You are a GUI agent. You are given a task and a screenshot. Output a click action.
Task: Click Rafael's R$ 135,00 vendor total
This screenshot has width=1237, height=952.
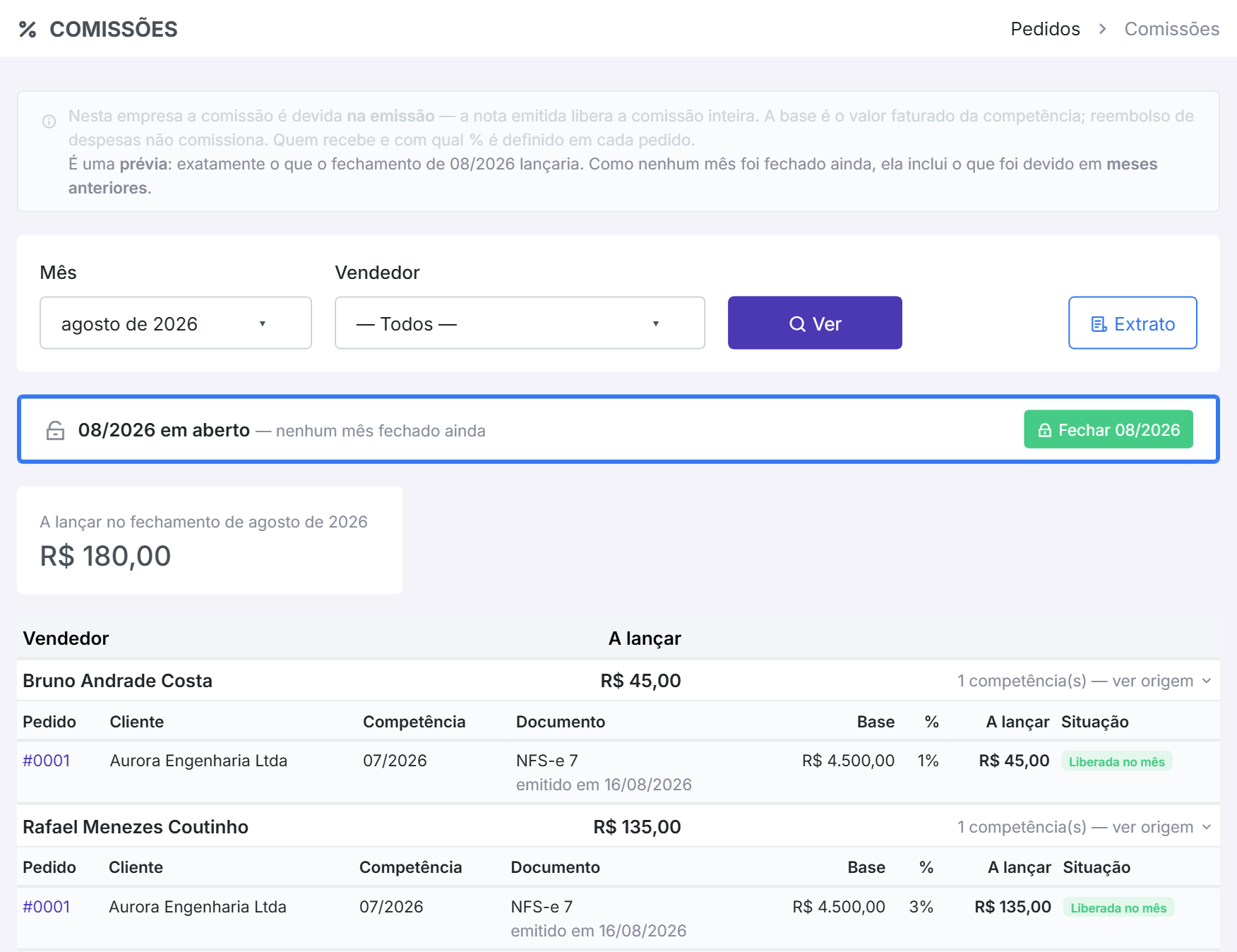click(637, 827)
